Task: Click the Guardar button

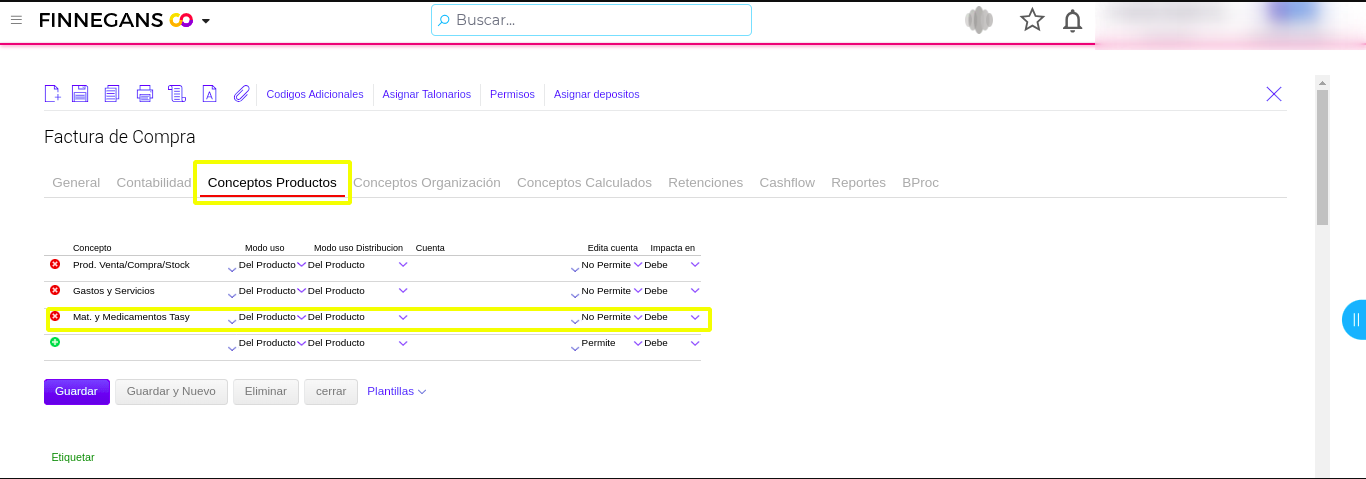Action: (77, 392)
